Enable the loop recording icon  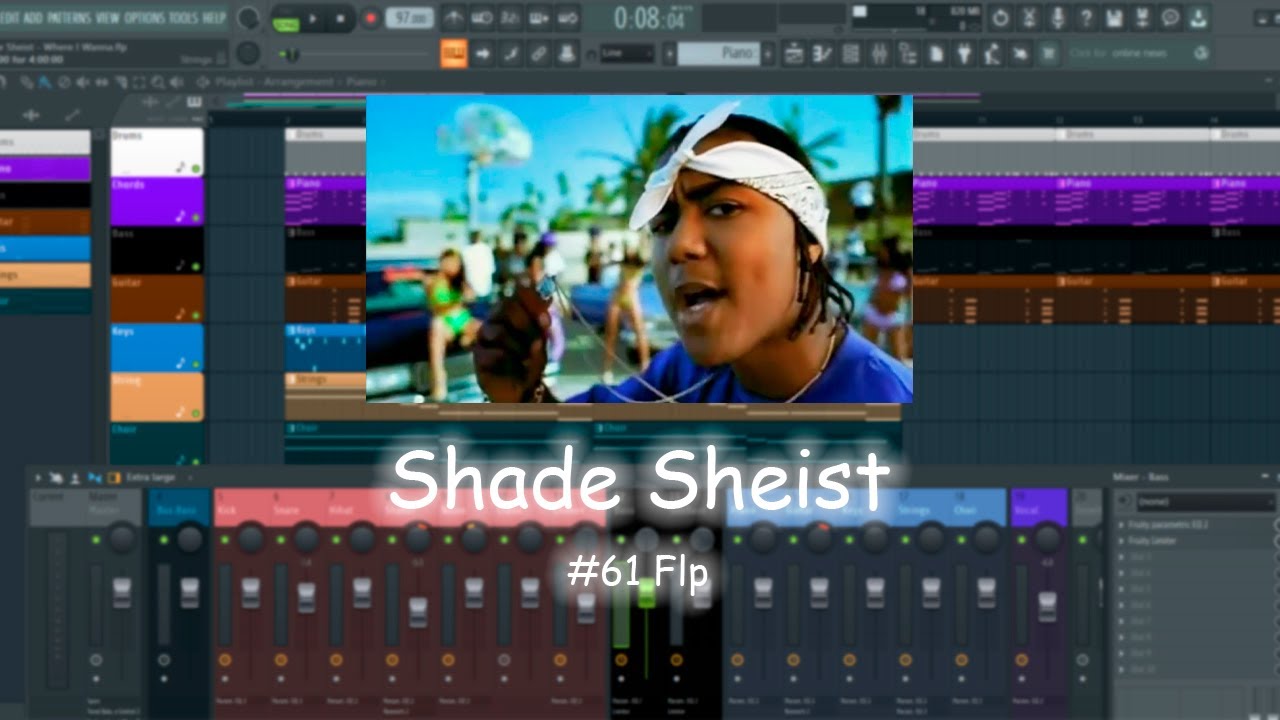coord(568,18)
